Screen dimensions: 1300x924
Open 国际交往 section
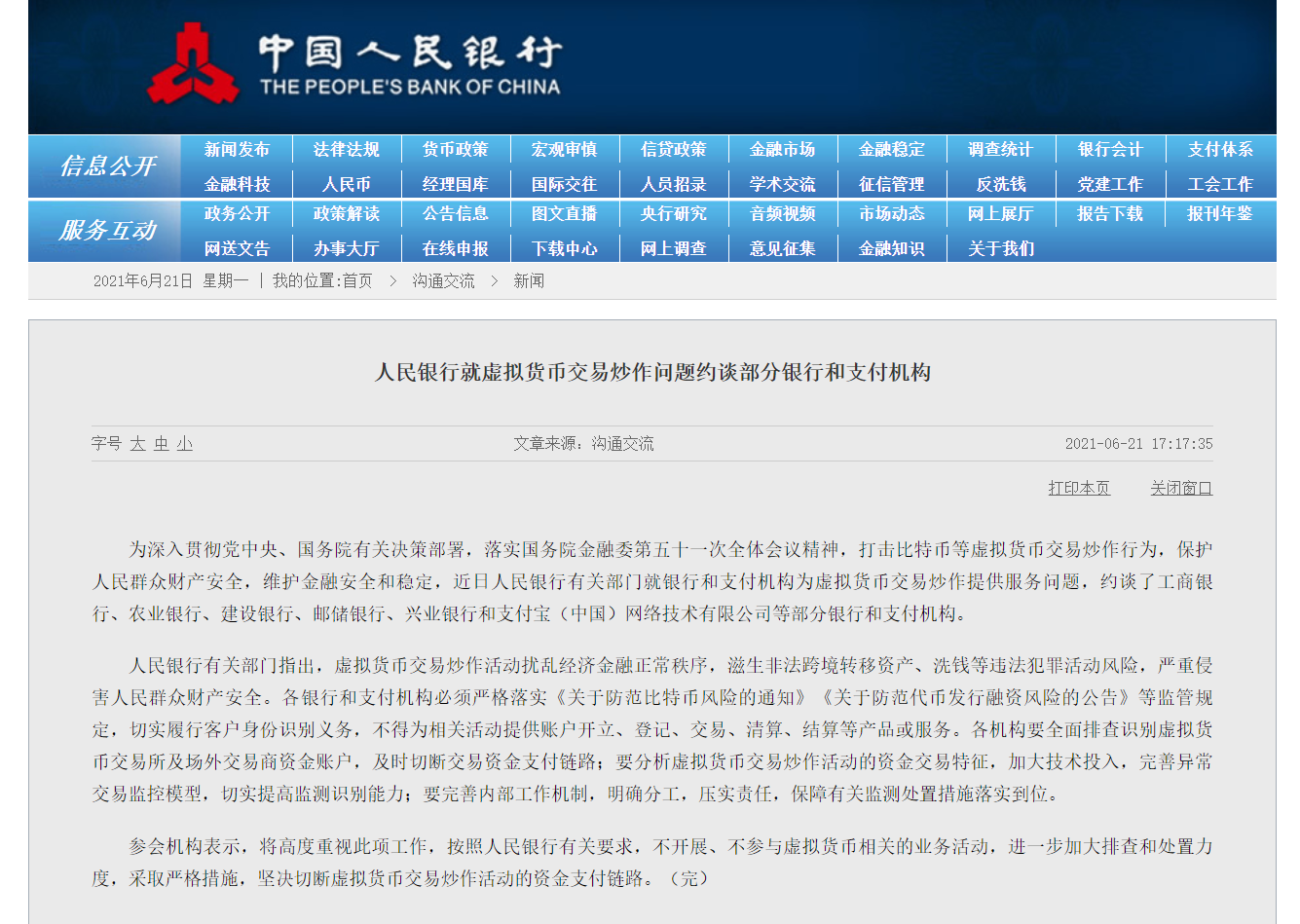pos(564,184)
